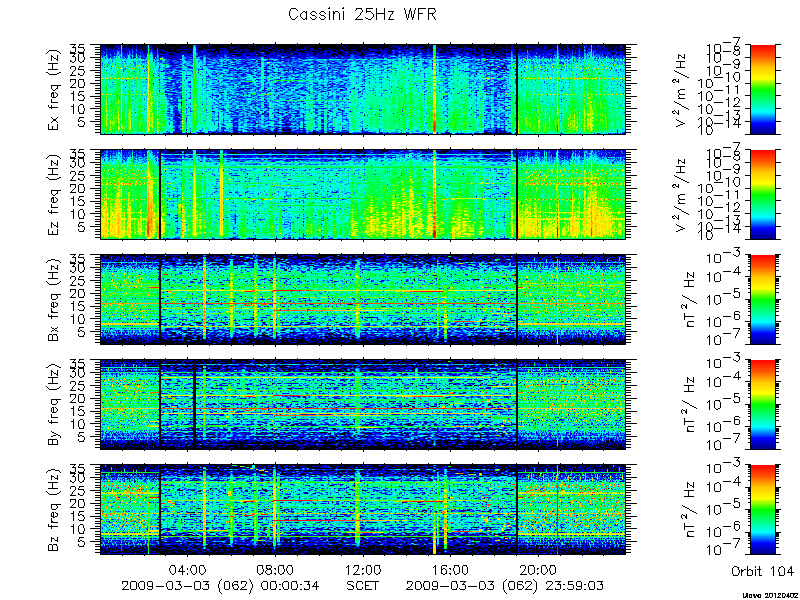Click the "04:00" time tick label
Image resolution: width=800 pixels, height=600 pixels.
188,568
